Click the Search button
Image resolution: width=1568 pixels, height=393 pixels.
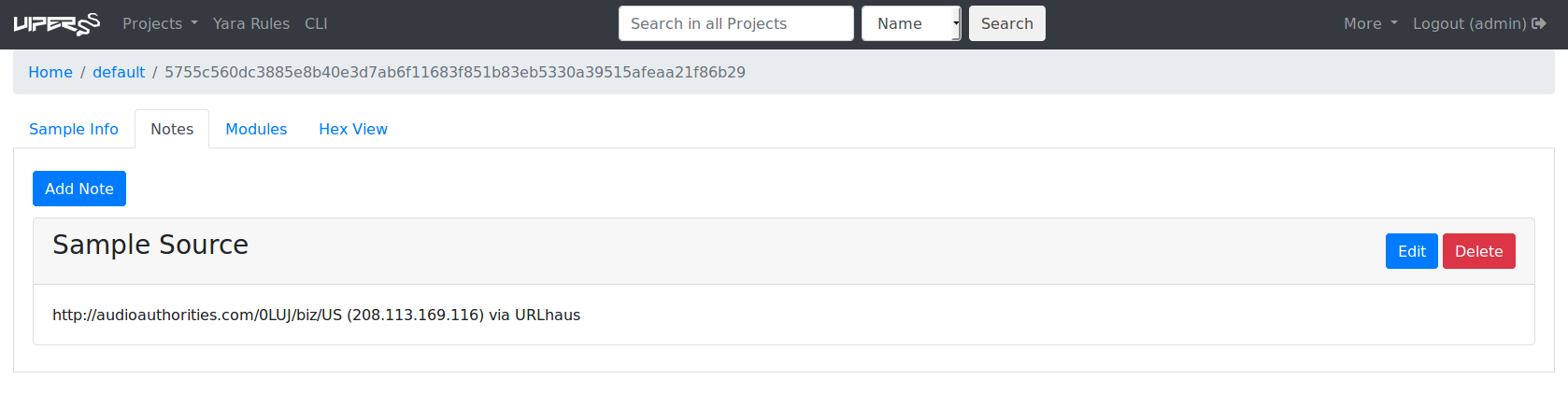pos(1006,23)
